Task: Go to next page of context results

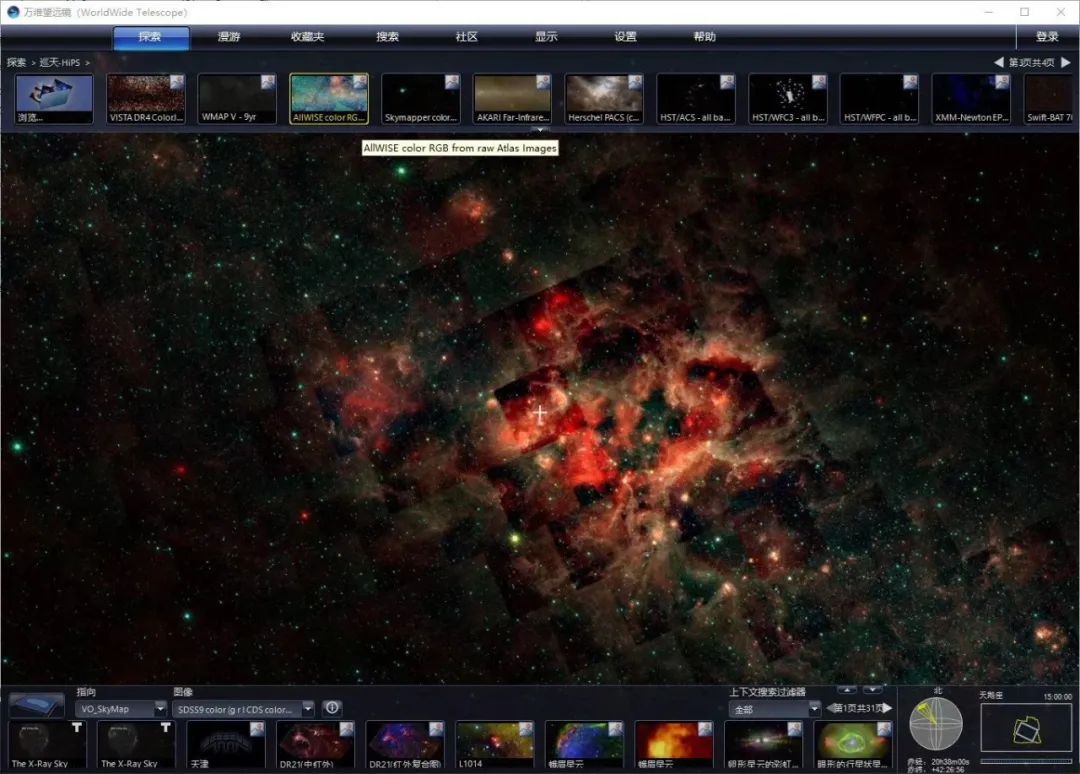Action: pos(887,708)
